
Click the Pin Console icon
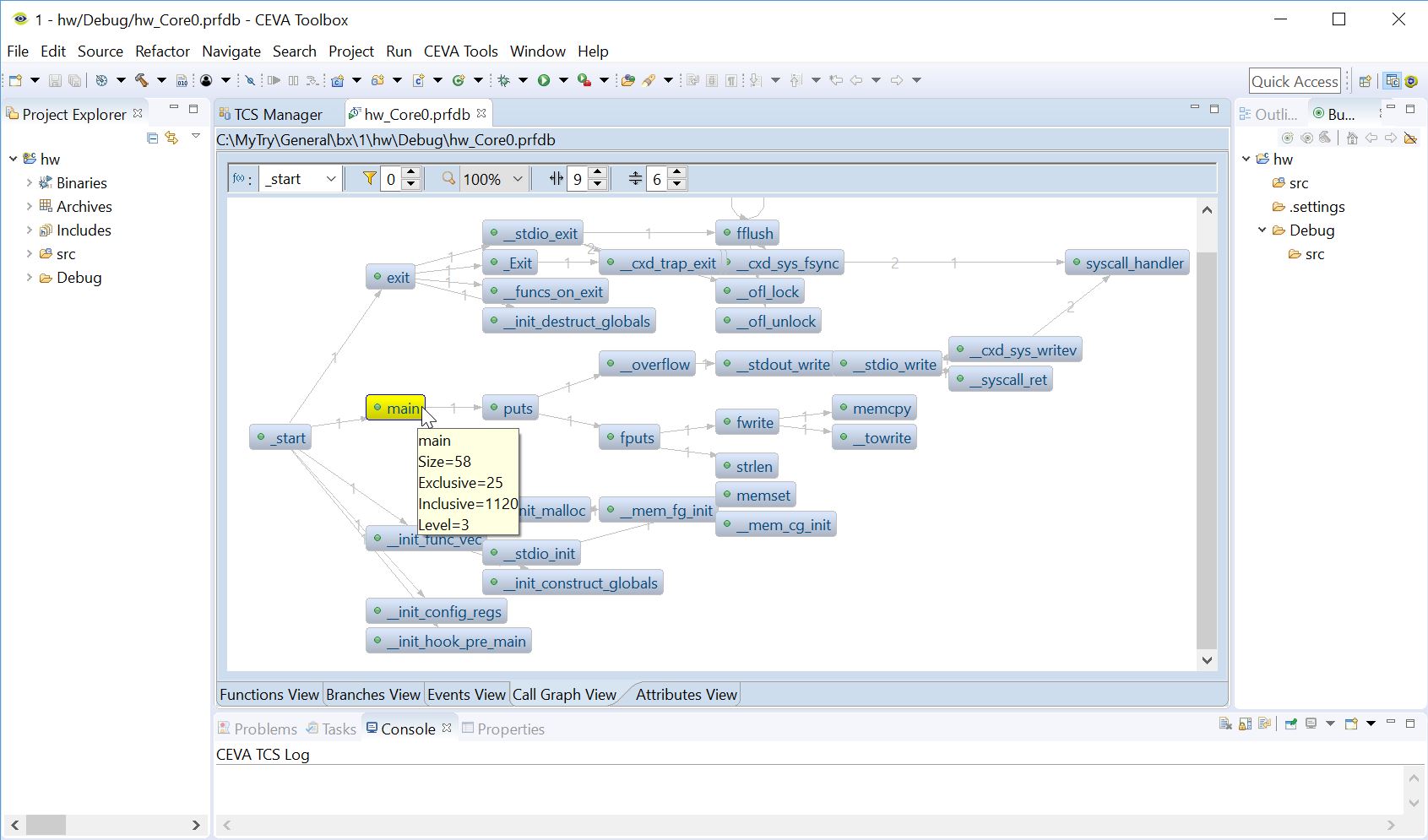1290,723
